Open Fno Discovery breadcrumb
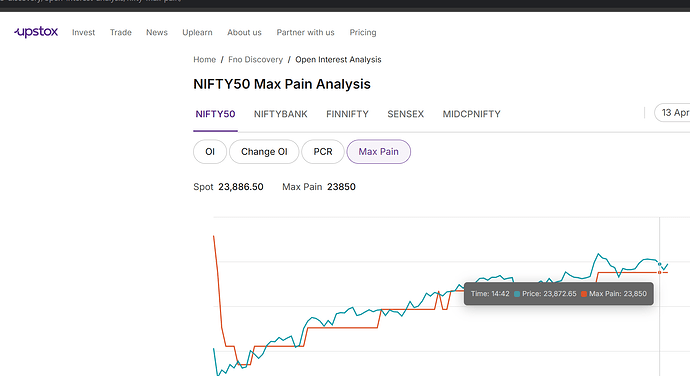This screenshot has height=376, width=690. coord(255,59)
